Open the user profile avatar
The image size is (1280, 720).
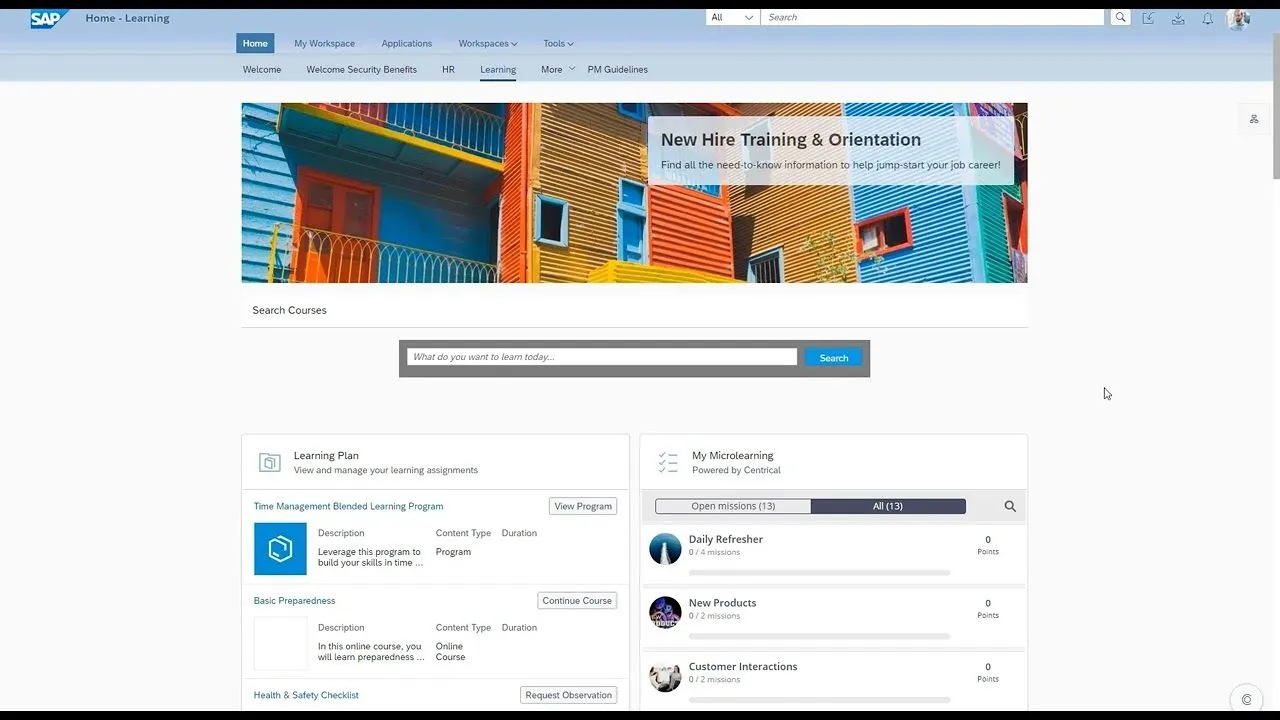coord(1238,18)
